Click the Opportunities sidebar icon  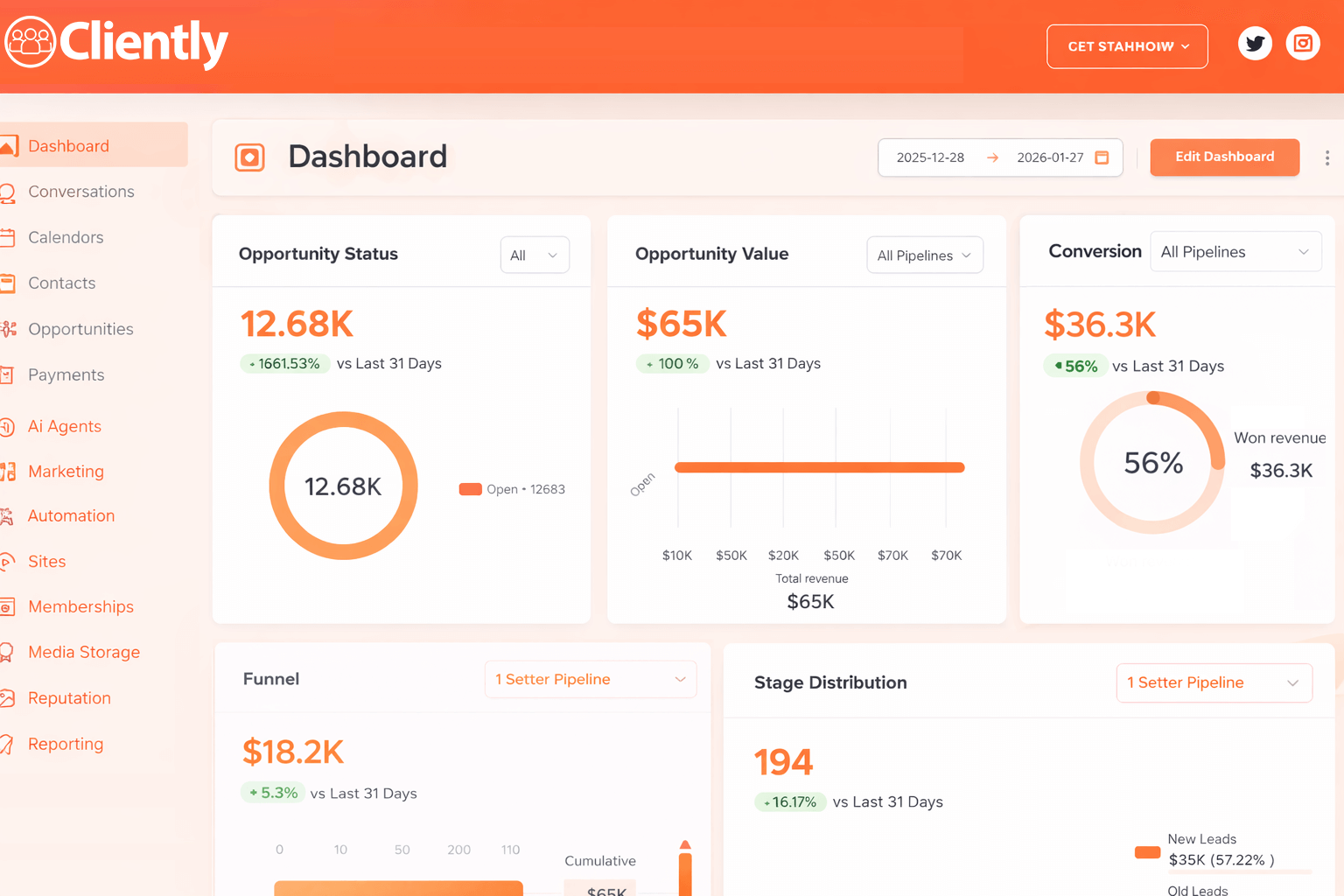[8, 329]
